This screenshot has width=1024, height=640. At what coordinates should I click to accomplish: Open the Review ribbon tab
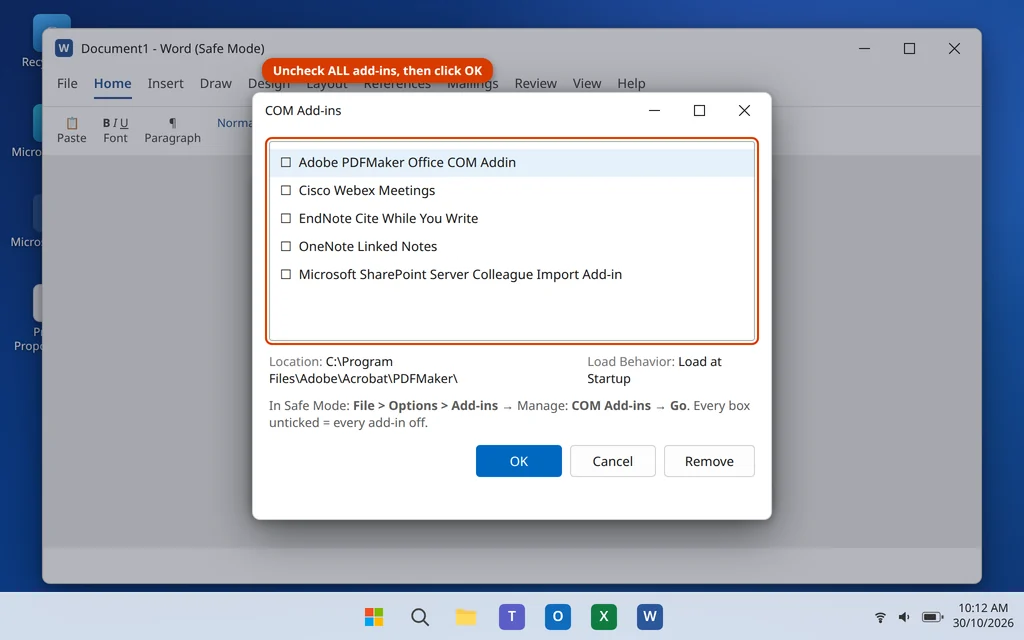[536, 84]
